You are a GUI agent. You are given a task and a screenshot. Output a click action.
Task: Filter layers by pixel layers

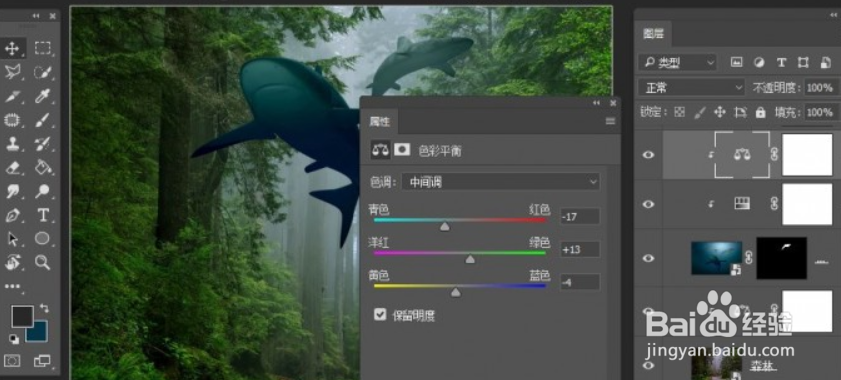click(x=736, y=62)
